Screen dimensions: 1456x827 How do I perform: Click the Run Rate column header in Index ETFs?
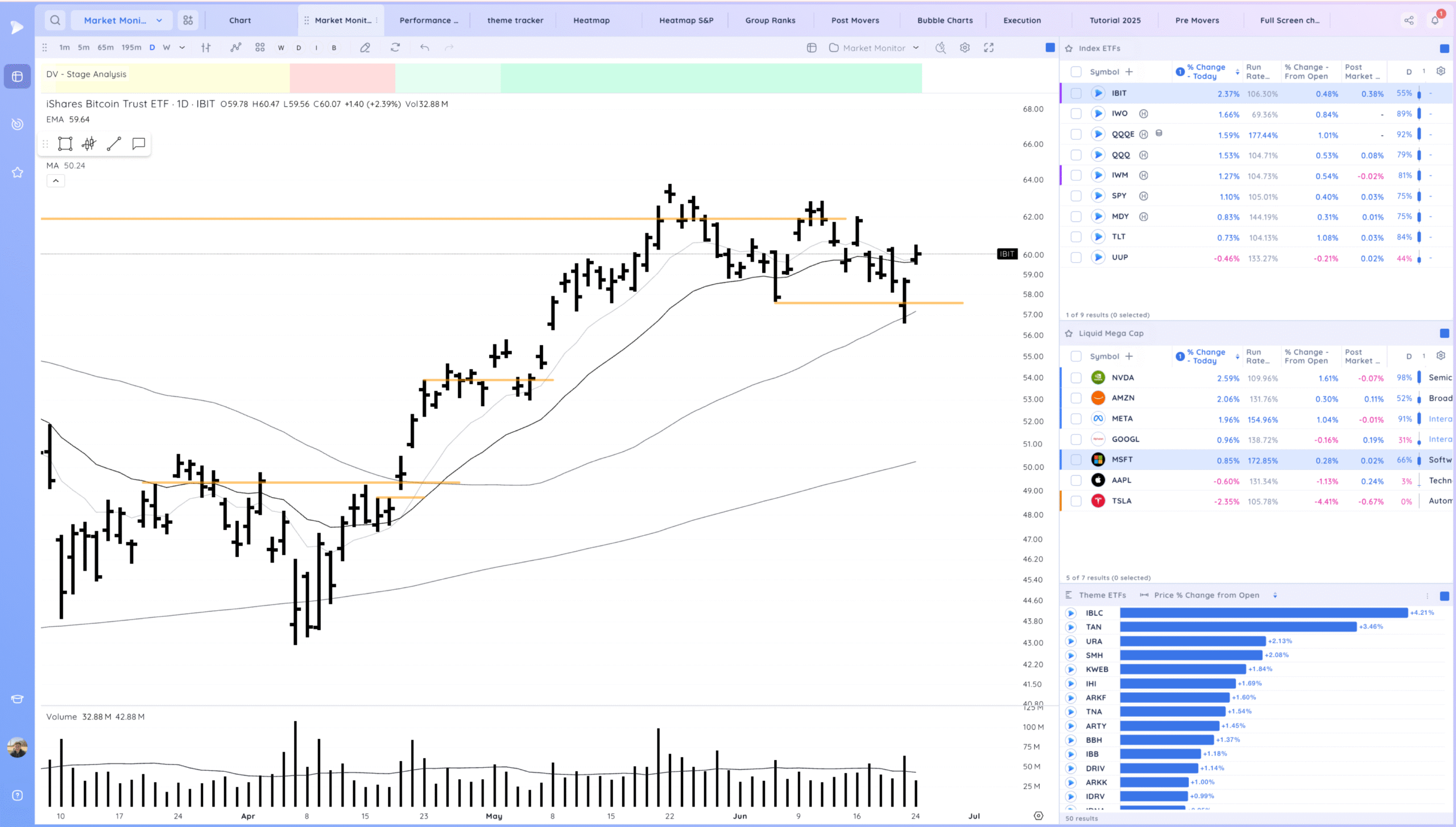[x=1258, y=72]
